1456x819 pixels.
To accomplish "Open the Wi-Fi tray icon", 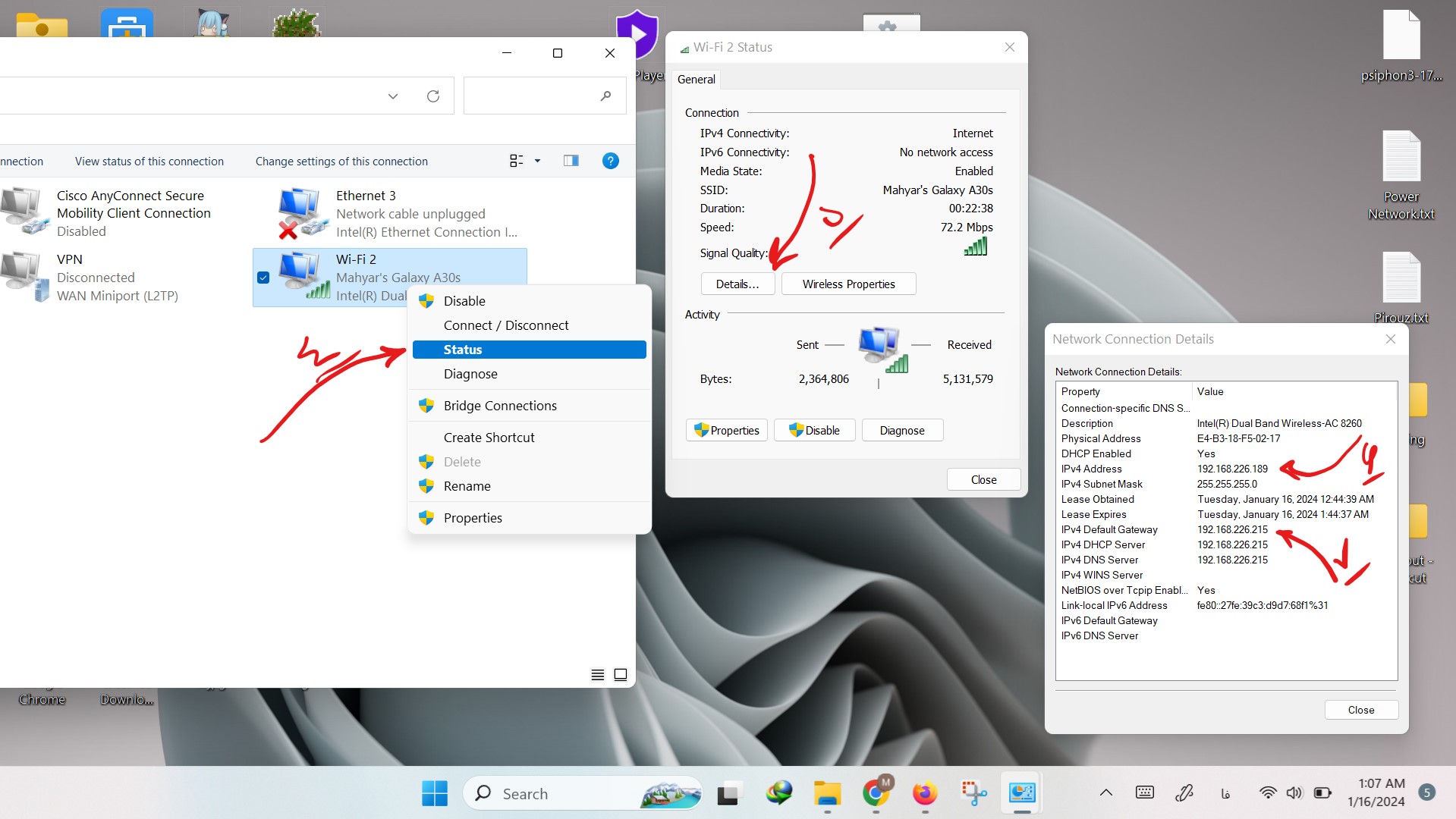I will coord(1268,793).
